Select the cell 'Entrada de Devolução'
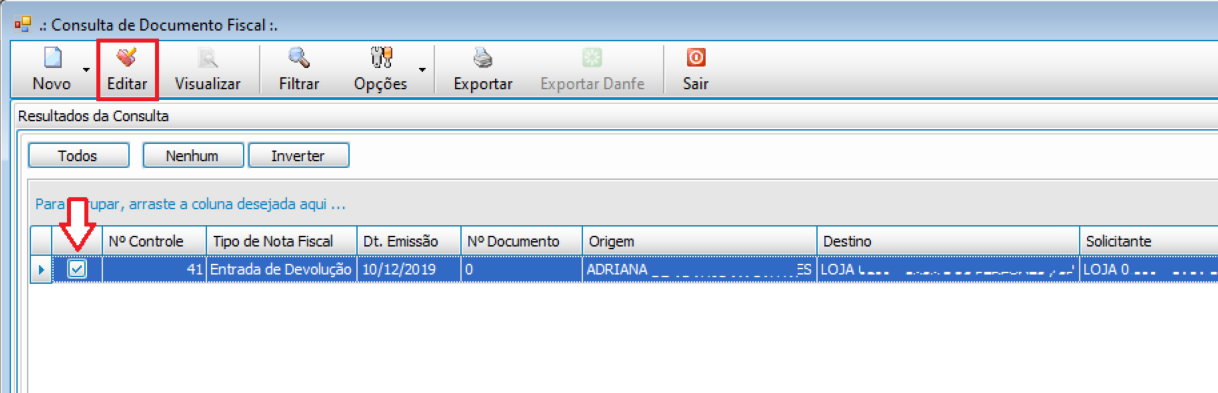The image size is (1218, 393). (x=281, y=270)
